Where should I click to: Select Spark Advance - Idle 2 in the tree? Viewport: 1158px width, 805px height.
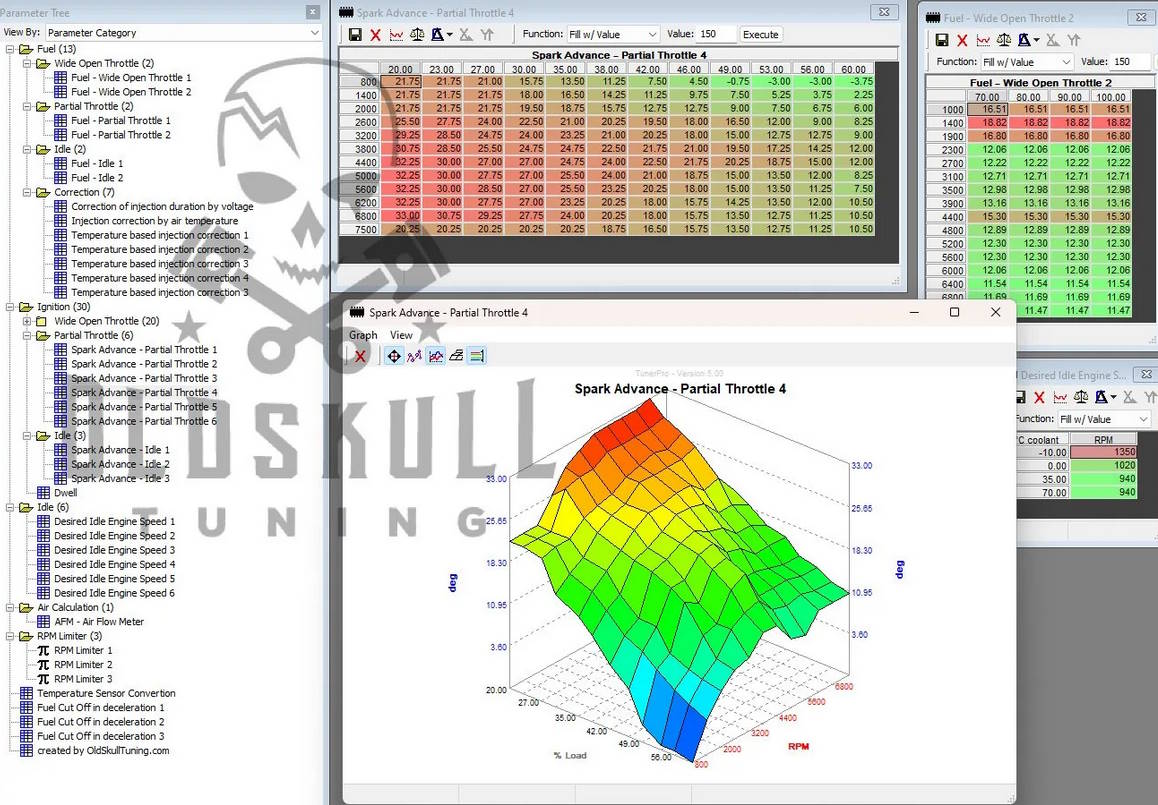(118, 464)
